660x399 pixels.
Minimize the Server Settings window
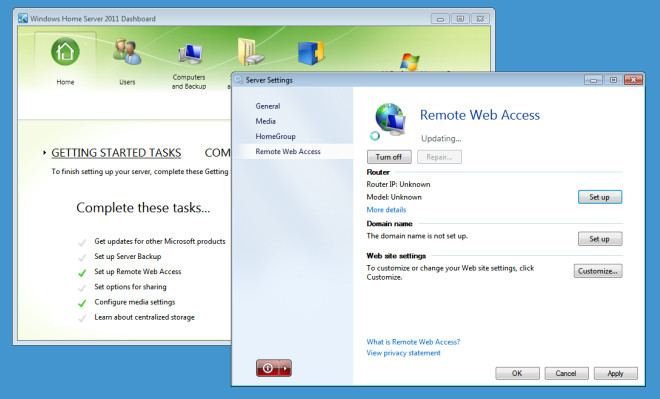593,80
